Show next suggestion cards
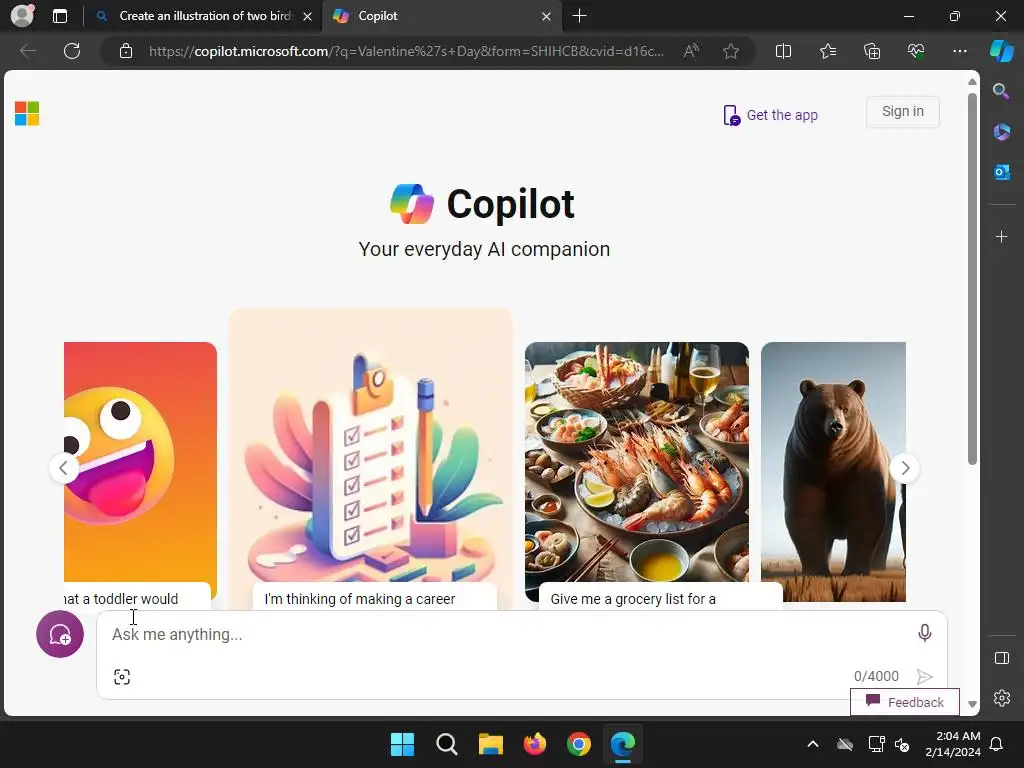 click(905, 468)
